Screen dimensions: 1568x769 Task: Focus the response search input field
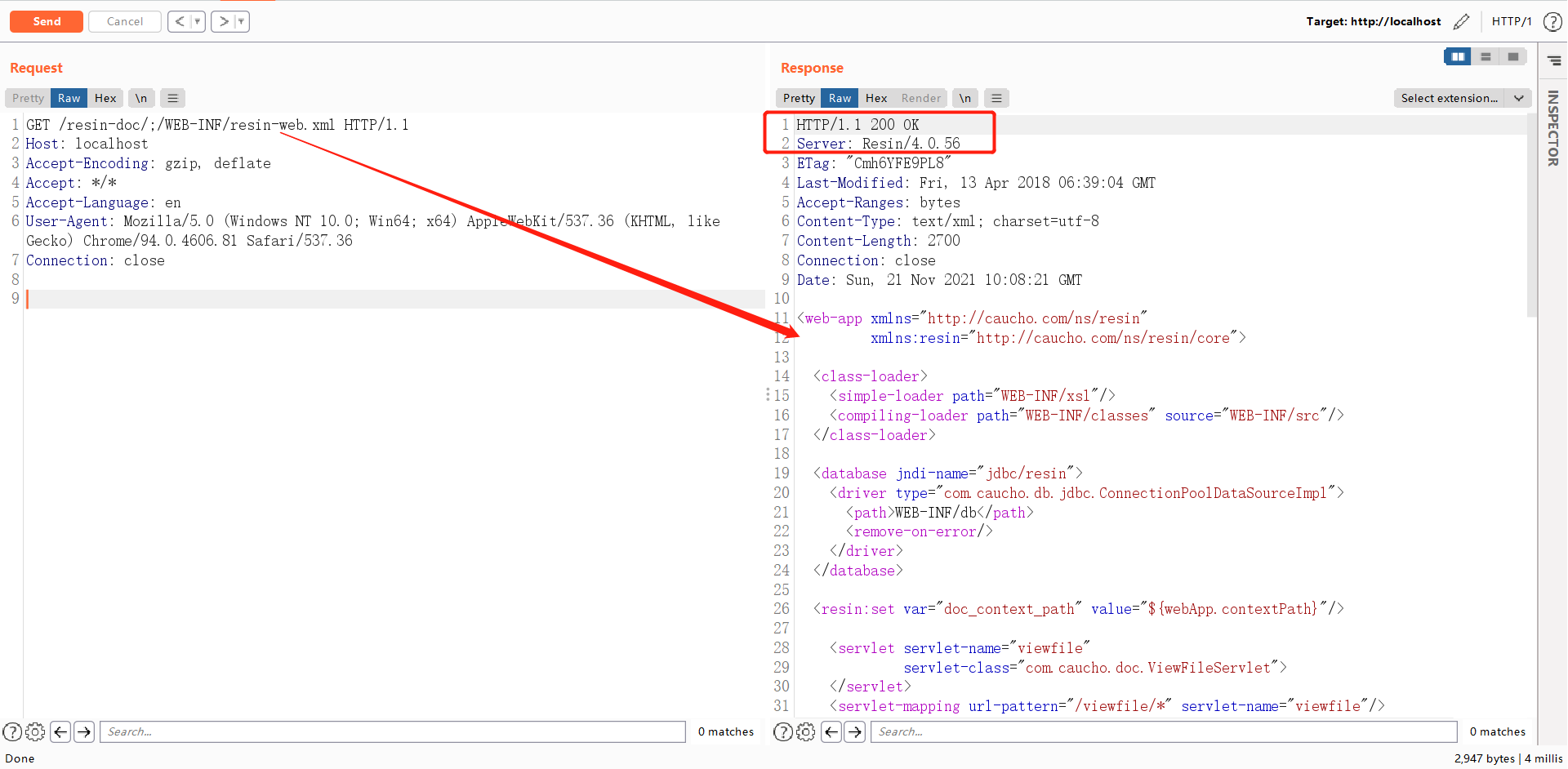[x=1164, y=731]
